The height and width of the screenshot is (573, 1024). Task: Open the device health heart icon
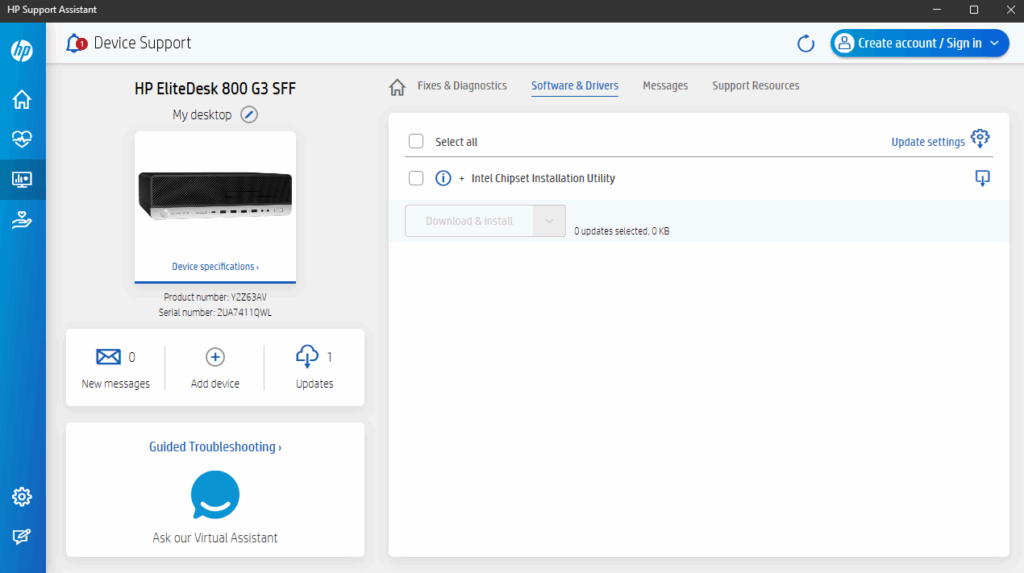coord(22,139)
